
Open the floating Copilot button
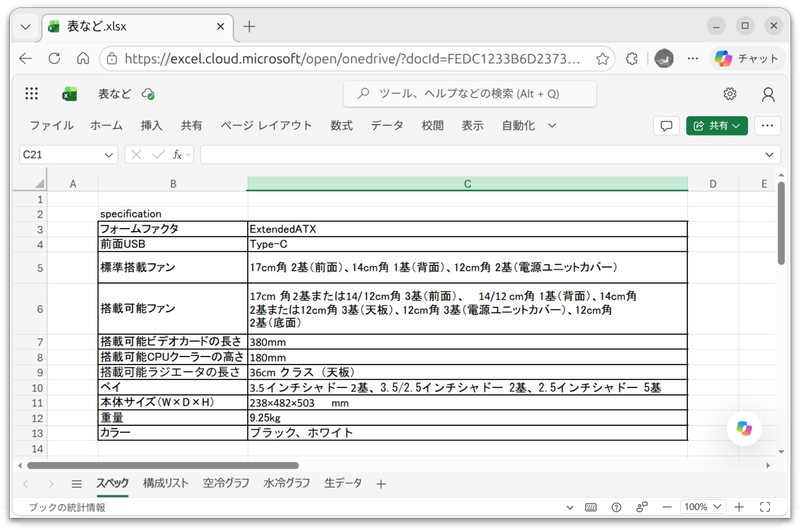(744, 428)
